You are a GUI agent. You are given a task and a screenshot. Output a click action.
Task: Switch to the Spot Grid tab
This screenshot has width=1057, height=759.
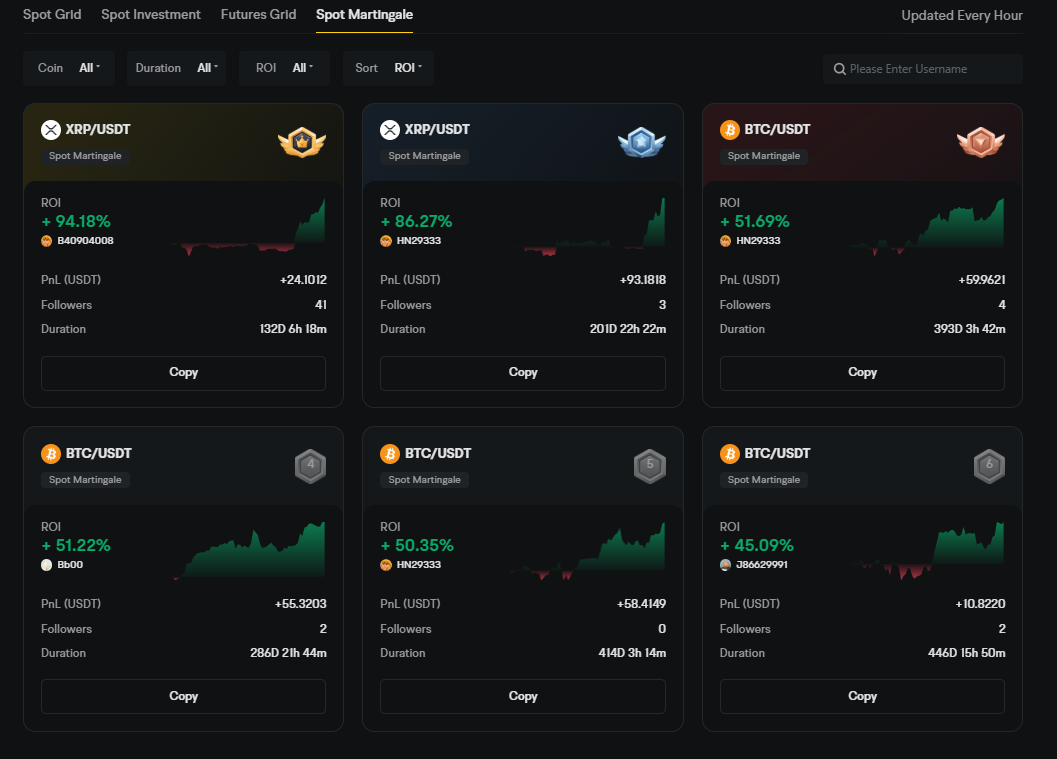(52, 15)
